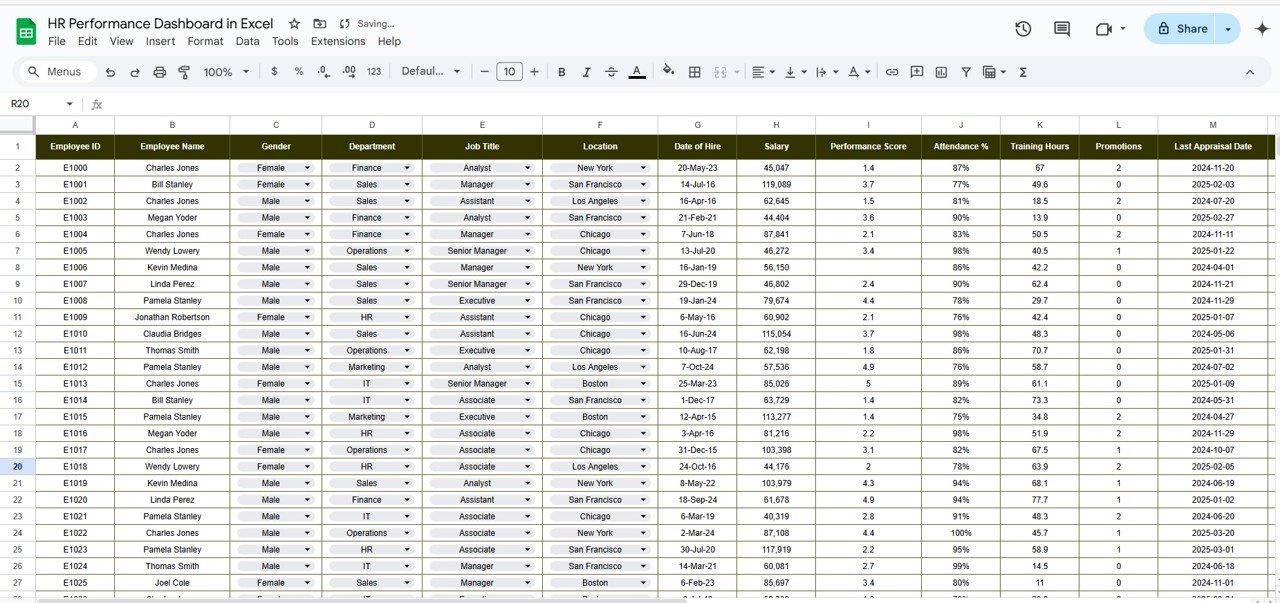Select the cell containing Jonathan Robertson

(172, 317)
